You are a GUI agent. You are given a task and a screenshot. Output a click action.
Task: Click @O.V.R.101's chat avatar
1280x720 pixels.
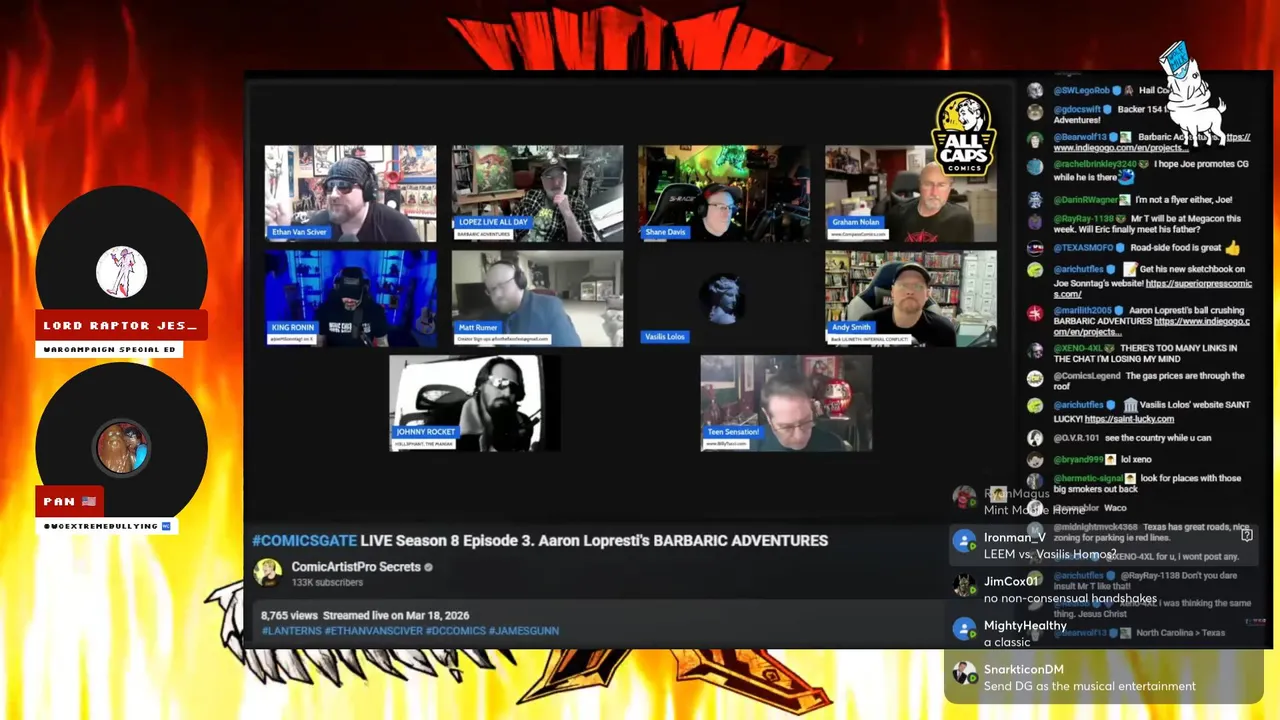pos(1035,438)
